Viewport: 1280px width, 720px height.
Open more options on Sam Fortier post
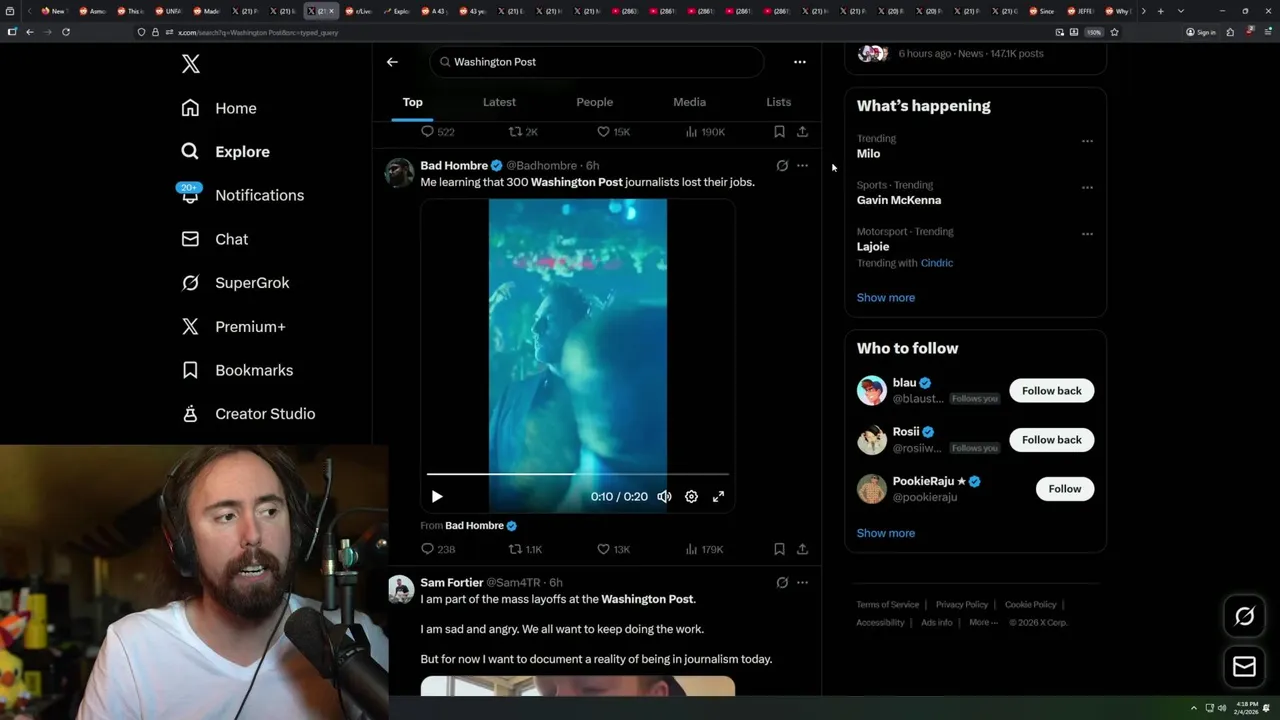(x=802, y=583)
